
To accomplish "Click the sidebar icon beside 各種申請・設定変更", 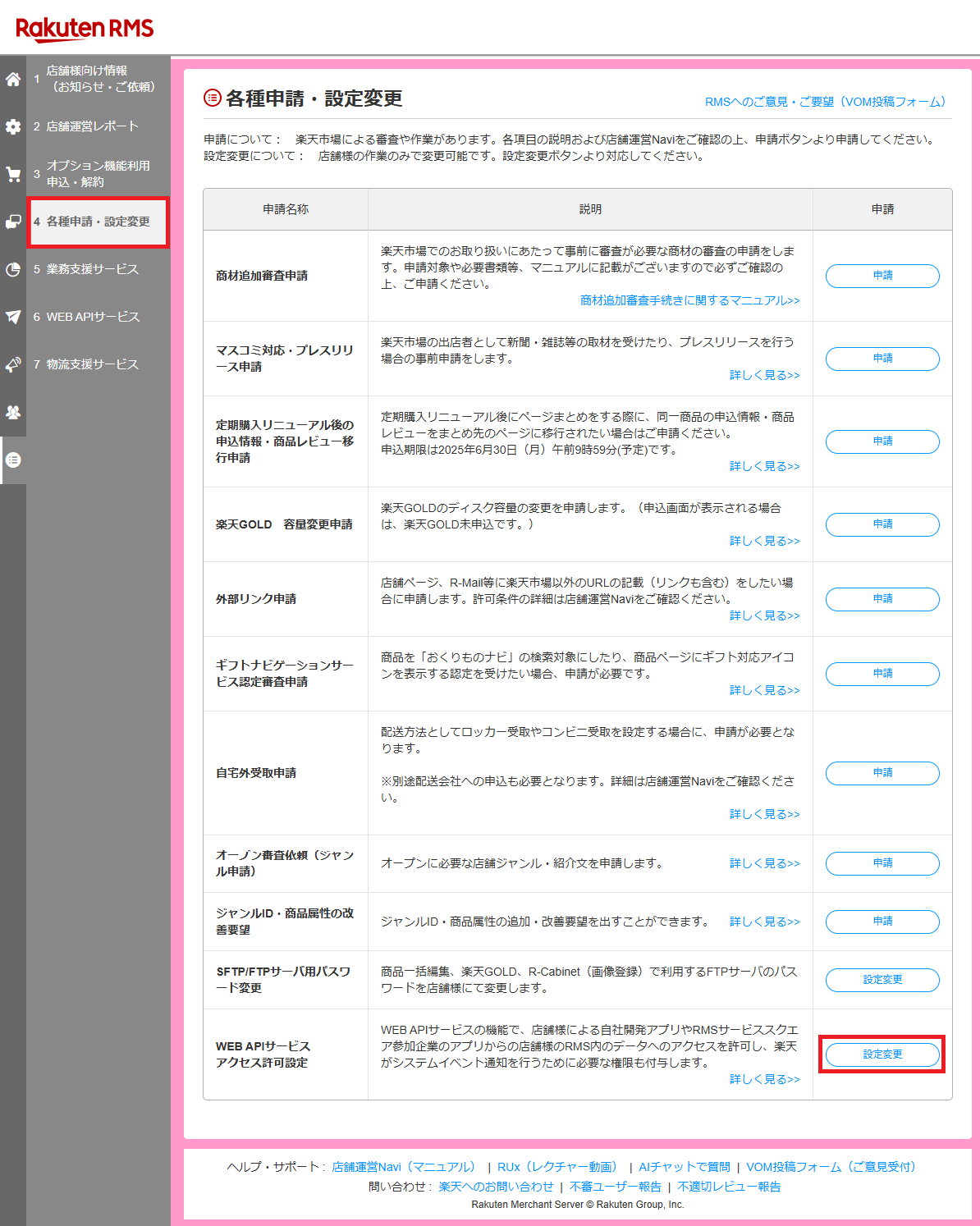I will [13, 222].
